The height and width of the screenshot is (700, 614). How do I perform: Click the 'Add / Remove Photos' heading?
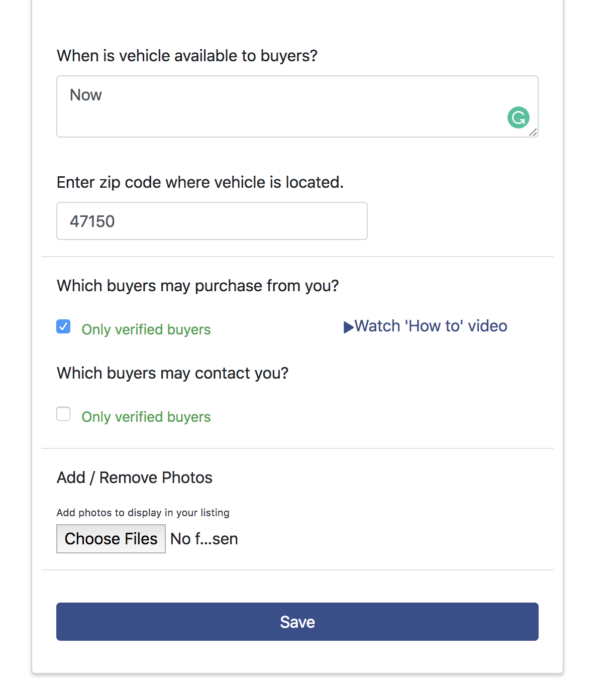pyautogui.click(x=134, y=477)
